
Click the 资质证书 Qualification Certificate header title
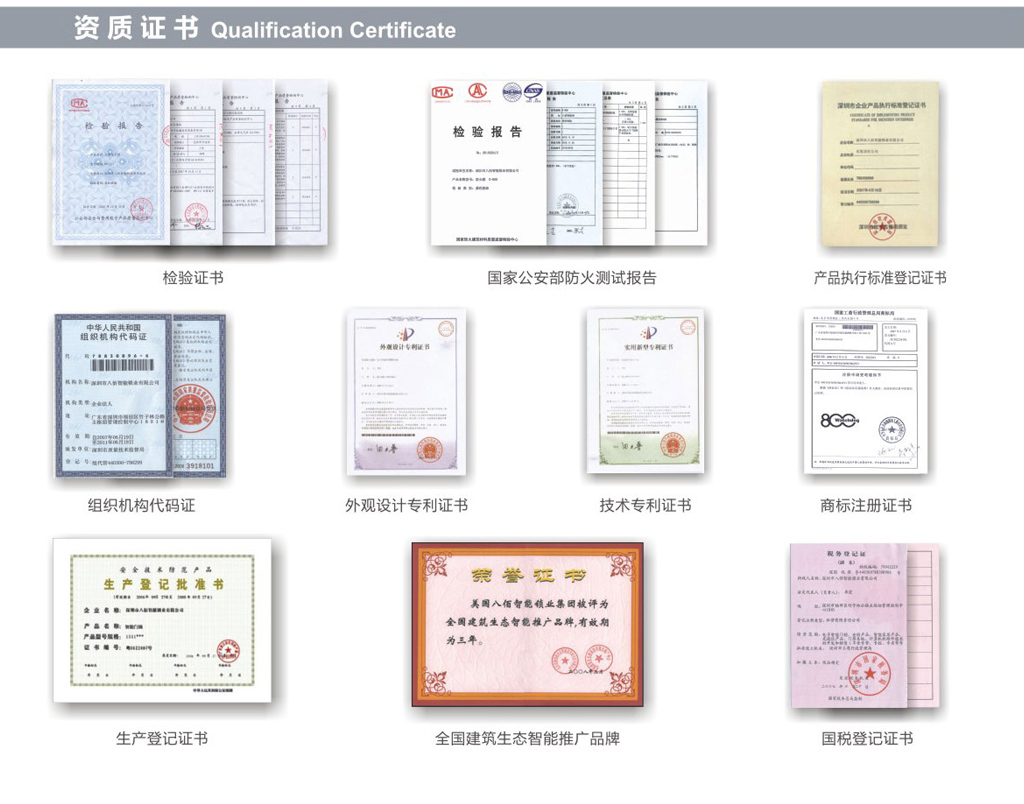265,29
